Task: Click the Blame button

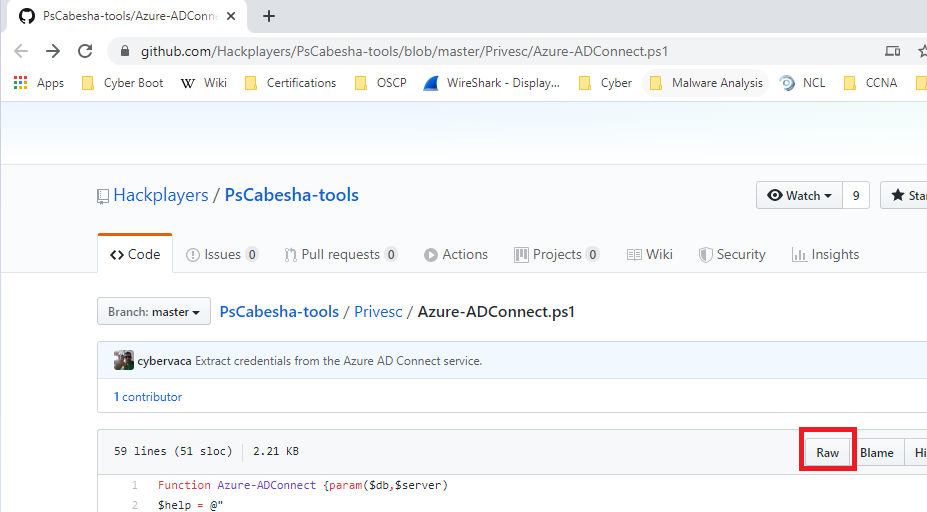Action: click(877, 452)
